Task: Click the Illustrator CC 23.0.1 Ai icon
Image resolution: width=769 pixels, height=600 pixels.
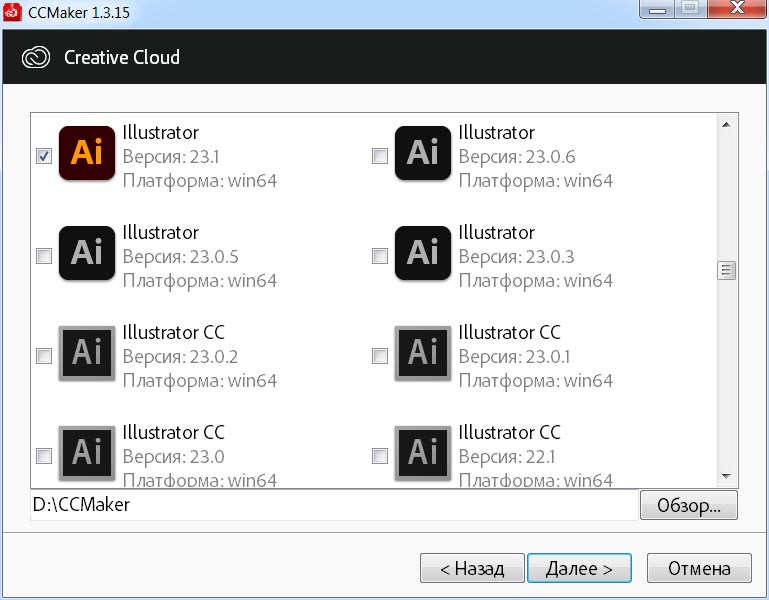Action: pos(423,353)
